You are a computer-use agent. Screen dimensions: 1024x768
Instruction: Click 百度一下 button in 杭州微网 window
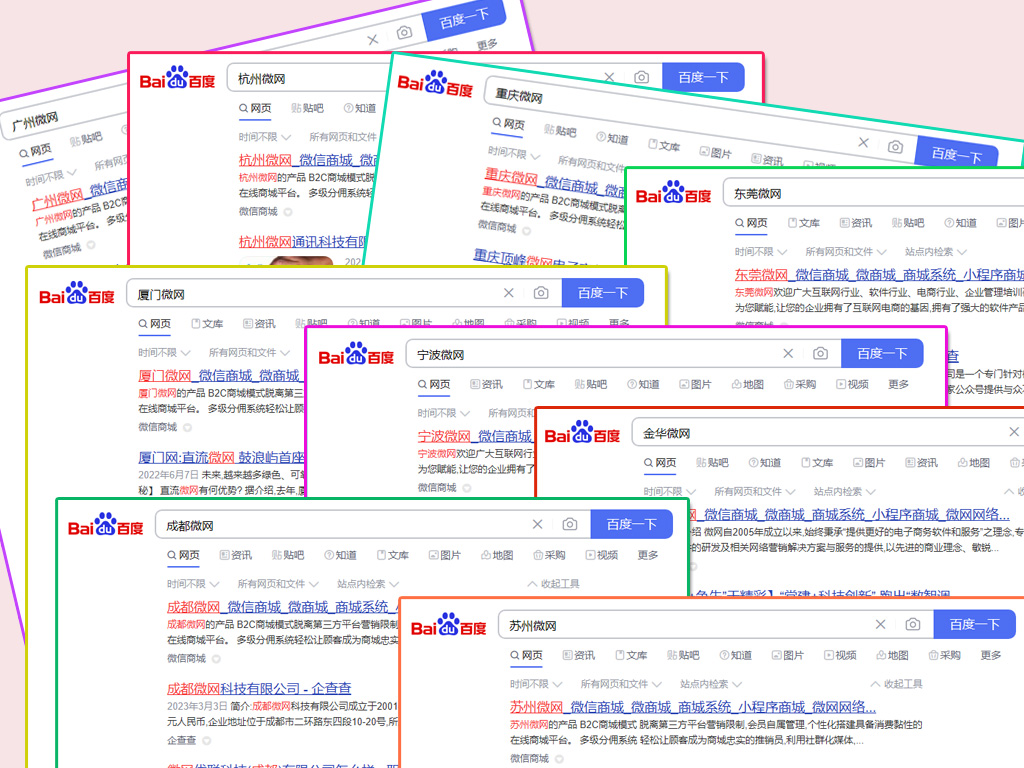click(703, 77)
